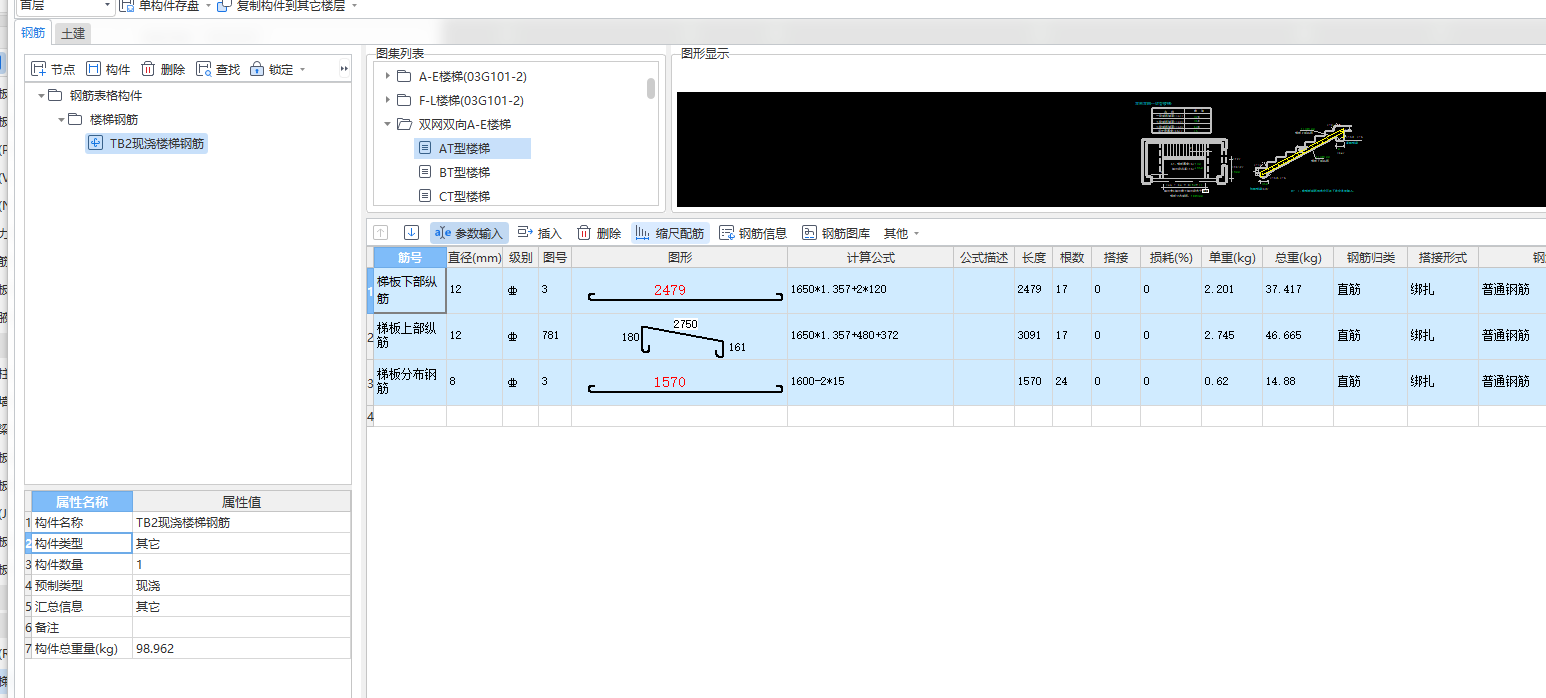The image size is (1546, 698).
Task: Click formula cell 1650*1.357+480+372
Action: coord(870,336)
